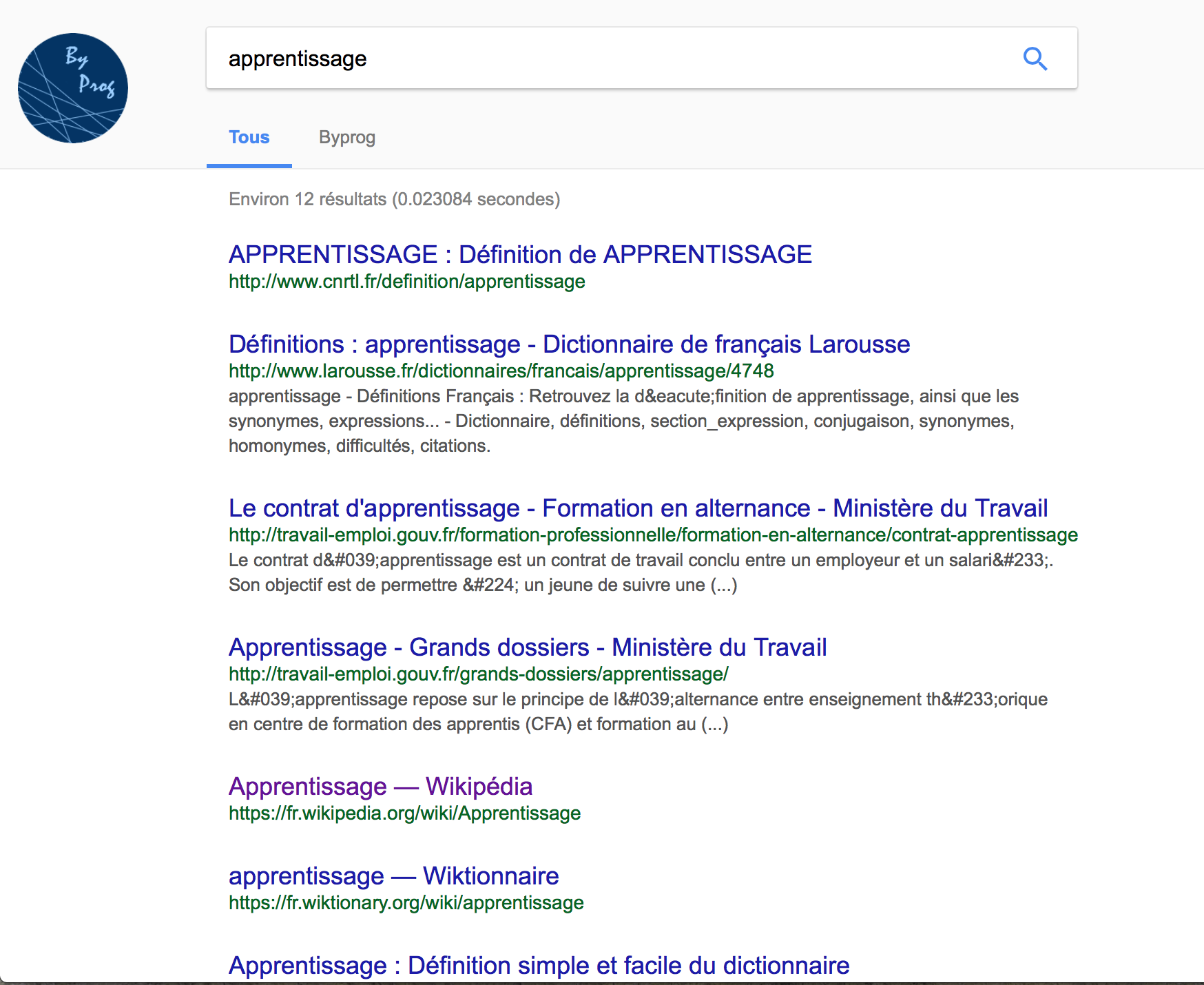The width and height of the screenshot is (1204, 985).
Task: Click Larousse snippet starting 'apprentissage - Définitions Français'
Action: click(x=624, y=421)
